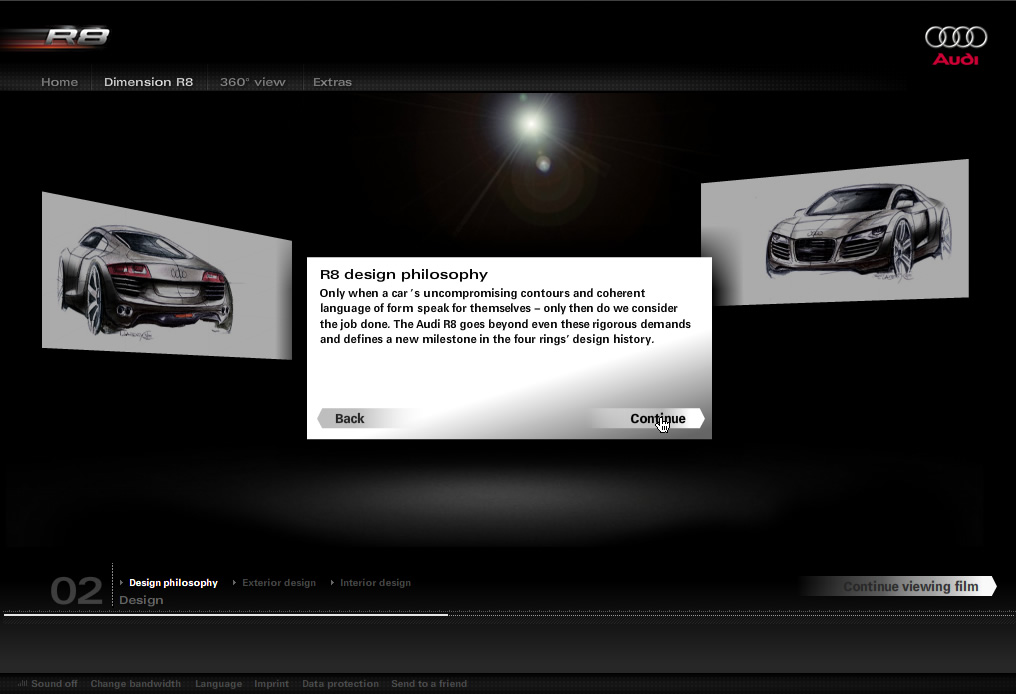1016x694 pixels.
Task: Click the R8 logo at top left
Action: pos(76,36)
